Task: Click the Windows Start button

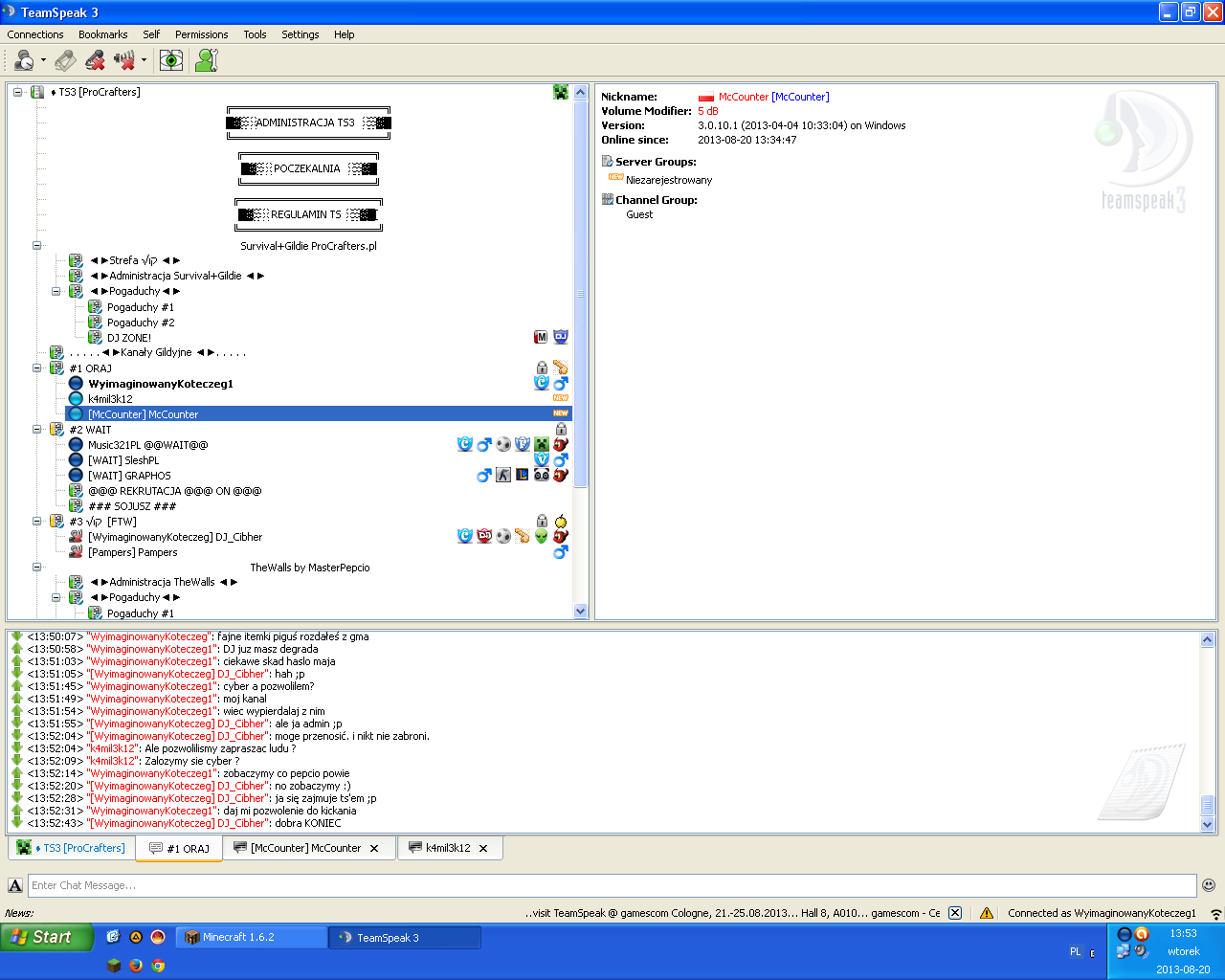Action: point(47,937)
